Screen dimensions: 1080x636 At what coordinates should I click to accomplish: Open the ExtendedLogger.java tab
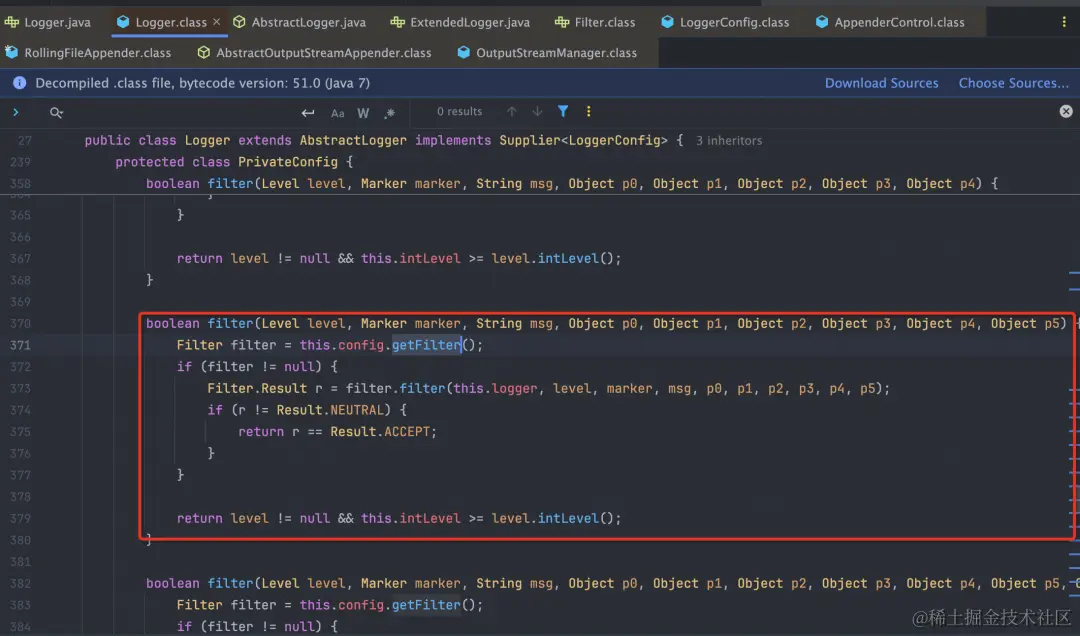tap(460, 22)
